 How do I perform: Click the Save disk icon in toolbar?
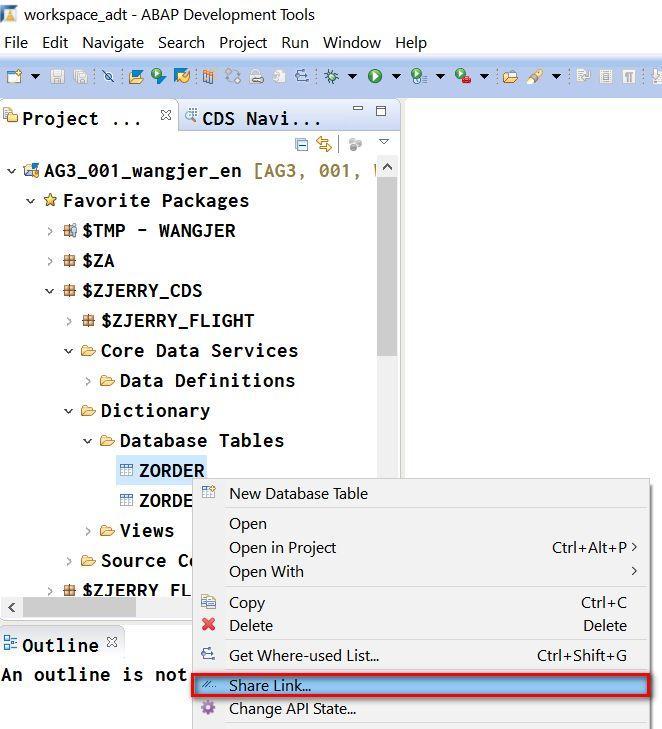[x=58, y=76]
